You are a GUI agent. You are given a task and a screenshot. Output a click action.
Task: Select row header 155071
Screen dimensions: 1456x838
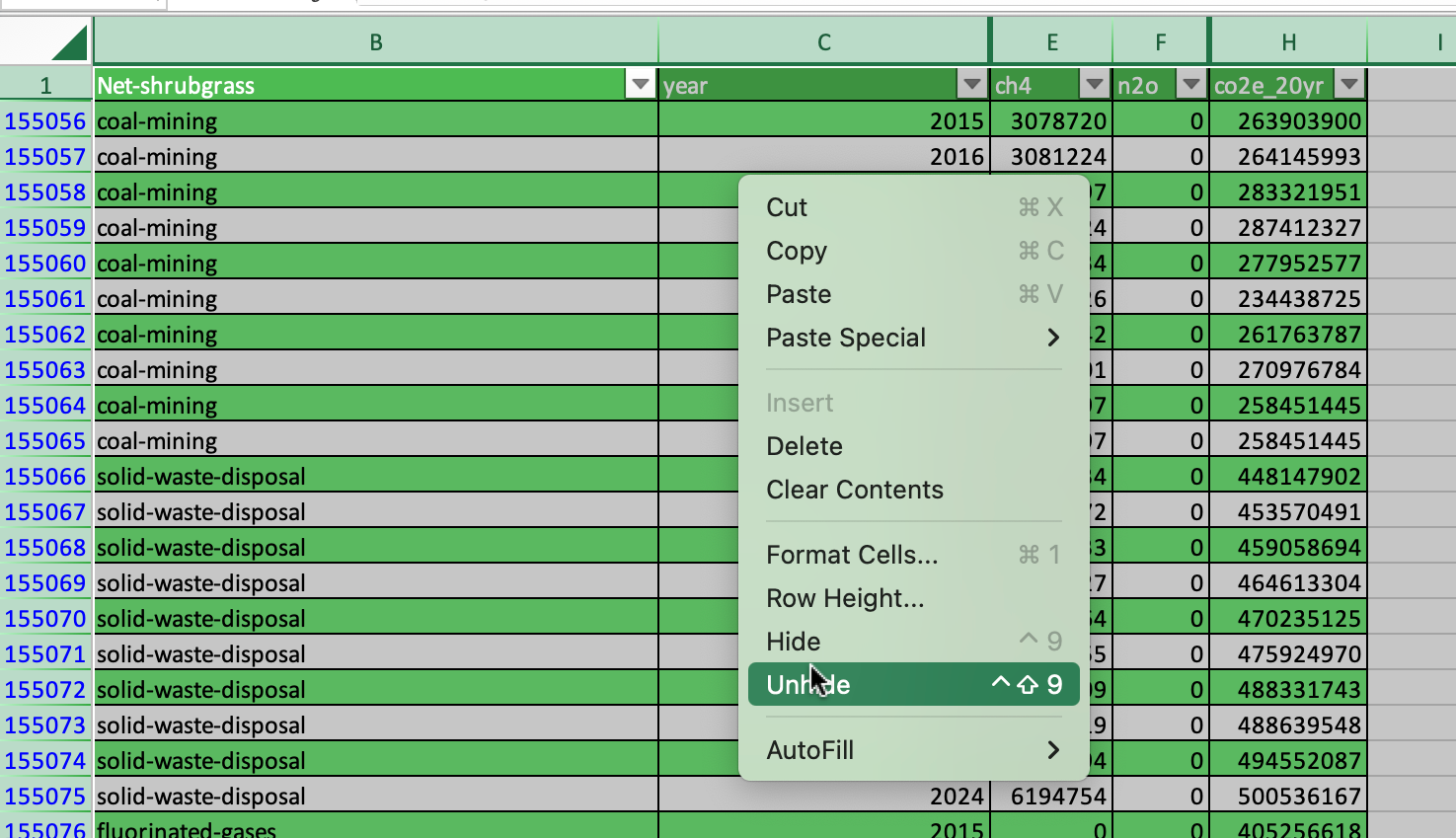(x=45, y=654)
